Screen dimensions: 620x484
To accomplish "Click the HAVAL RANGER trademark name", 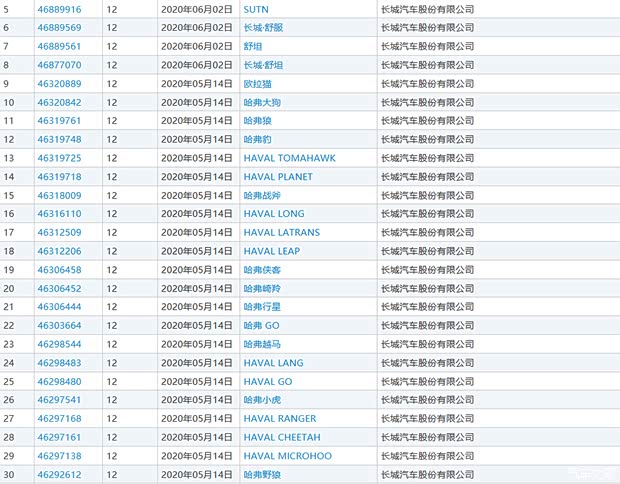I will point(280,419).
